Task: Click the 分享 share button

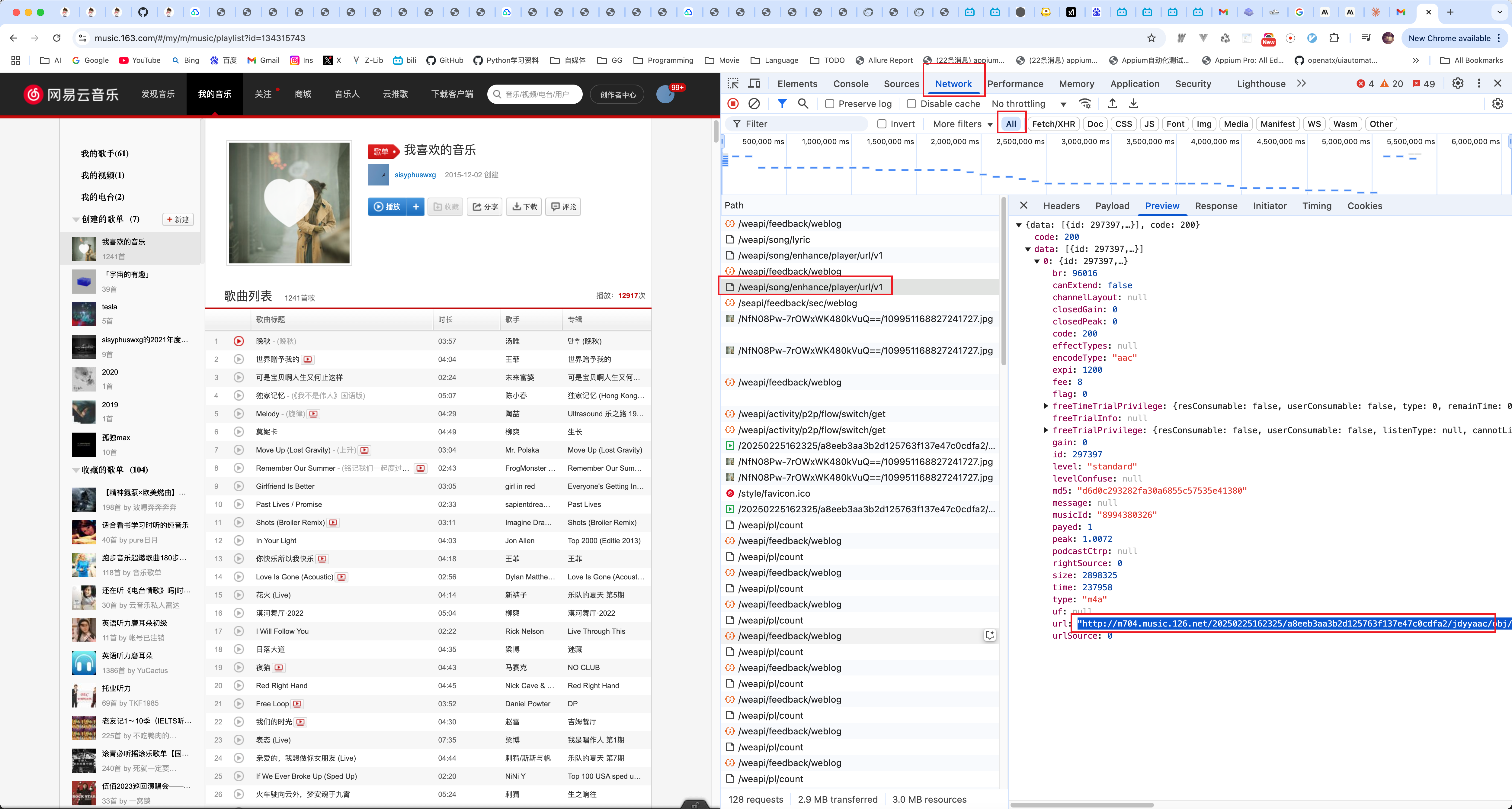Action: point(485,207)
